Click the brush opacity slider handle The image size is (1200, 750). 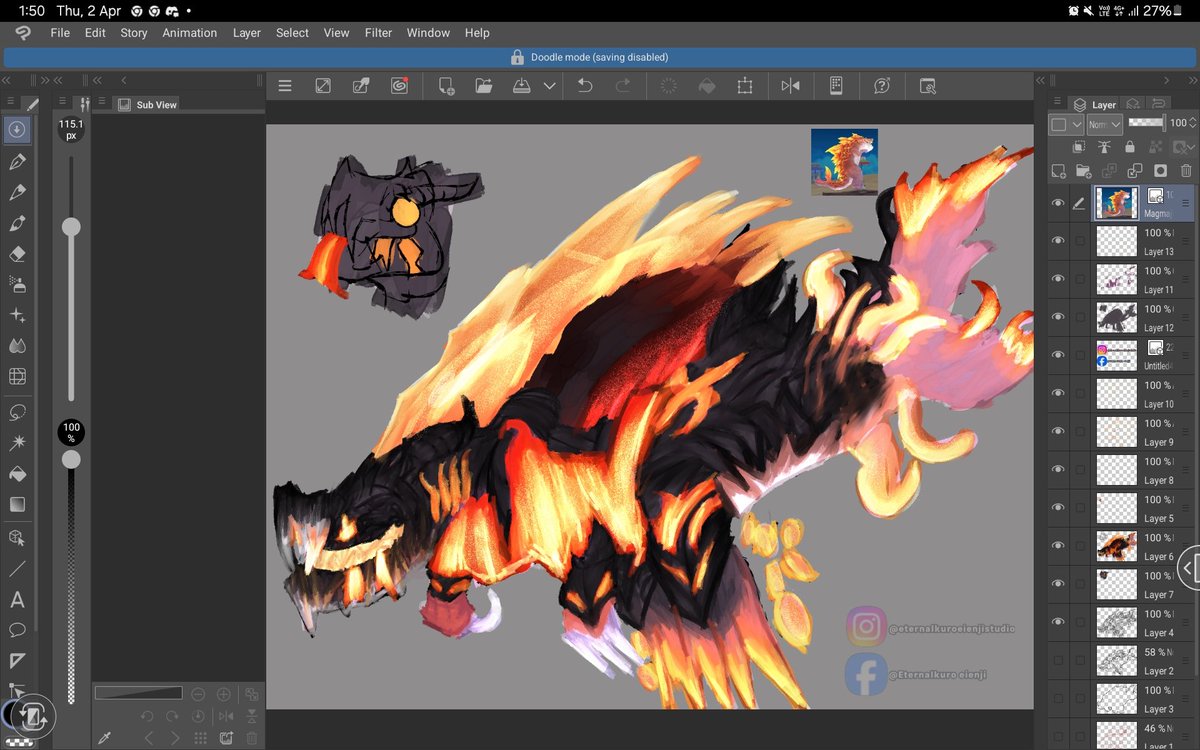tap(71, 459)
